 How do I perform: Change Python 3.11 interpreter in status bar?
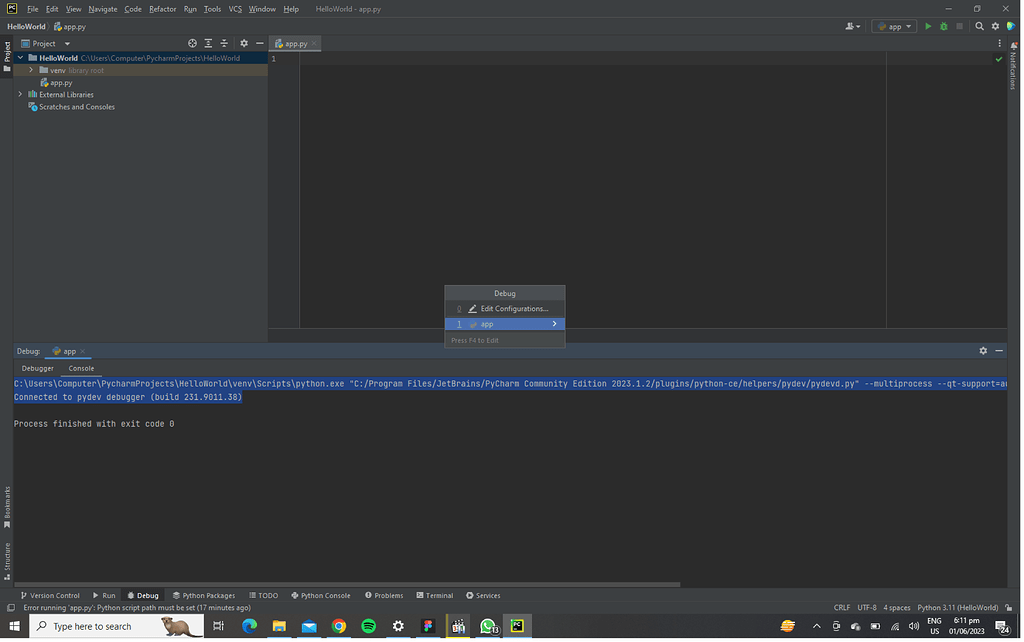957,607
